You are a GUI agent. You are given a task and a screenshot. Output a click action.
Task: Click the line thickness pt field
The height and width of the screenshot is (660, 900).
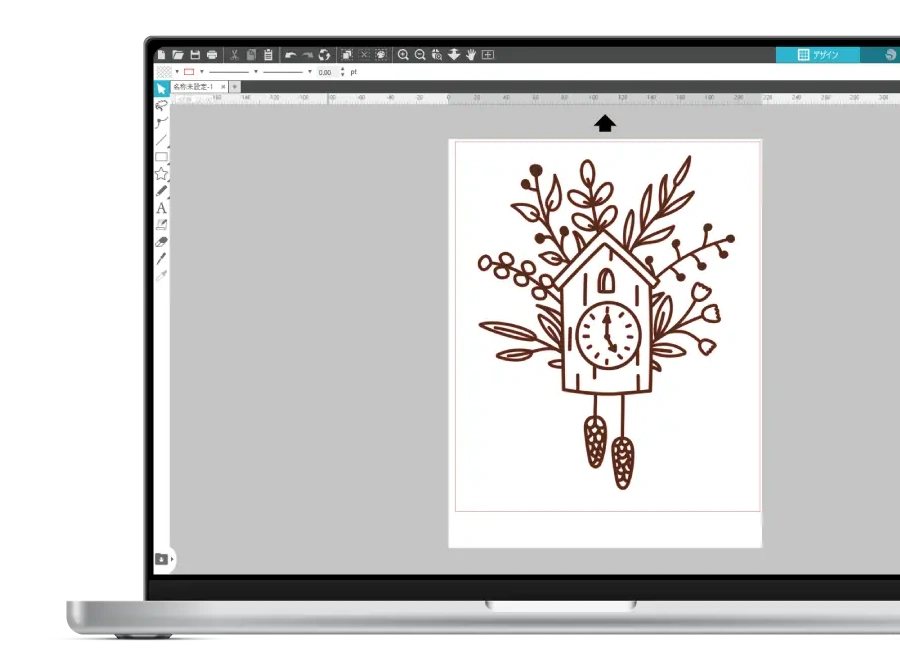pyautogui.click(x=325, y=72)
